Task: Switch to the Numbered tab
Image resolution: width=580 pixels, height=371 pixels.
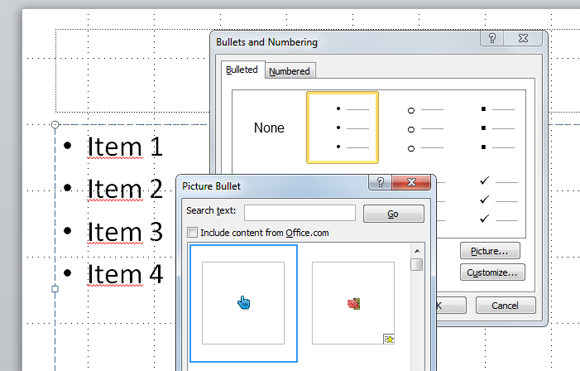Action: pos(290,71)
